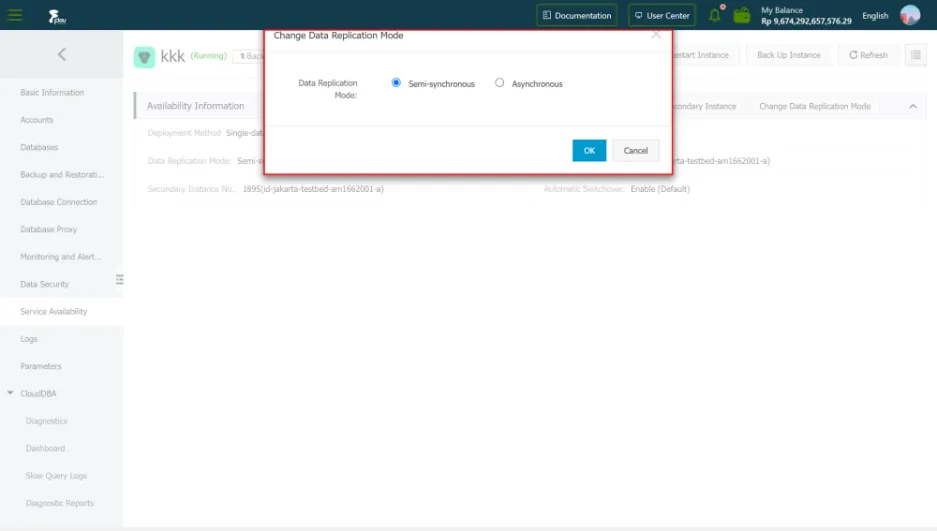Viewport: 937px width, 531px height.
Task: Click the kkk instance database icon
Action: (144, 57)
